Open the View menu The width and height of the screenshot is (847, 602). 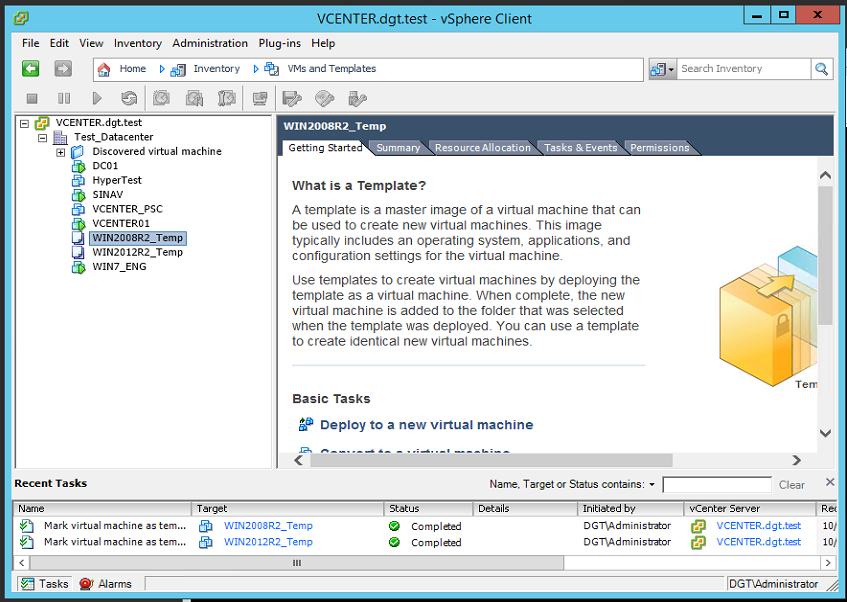point(91,43)
